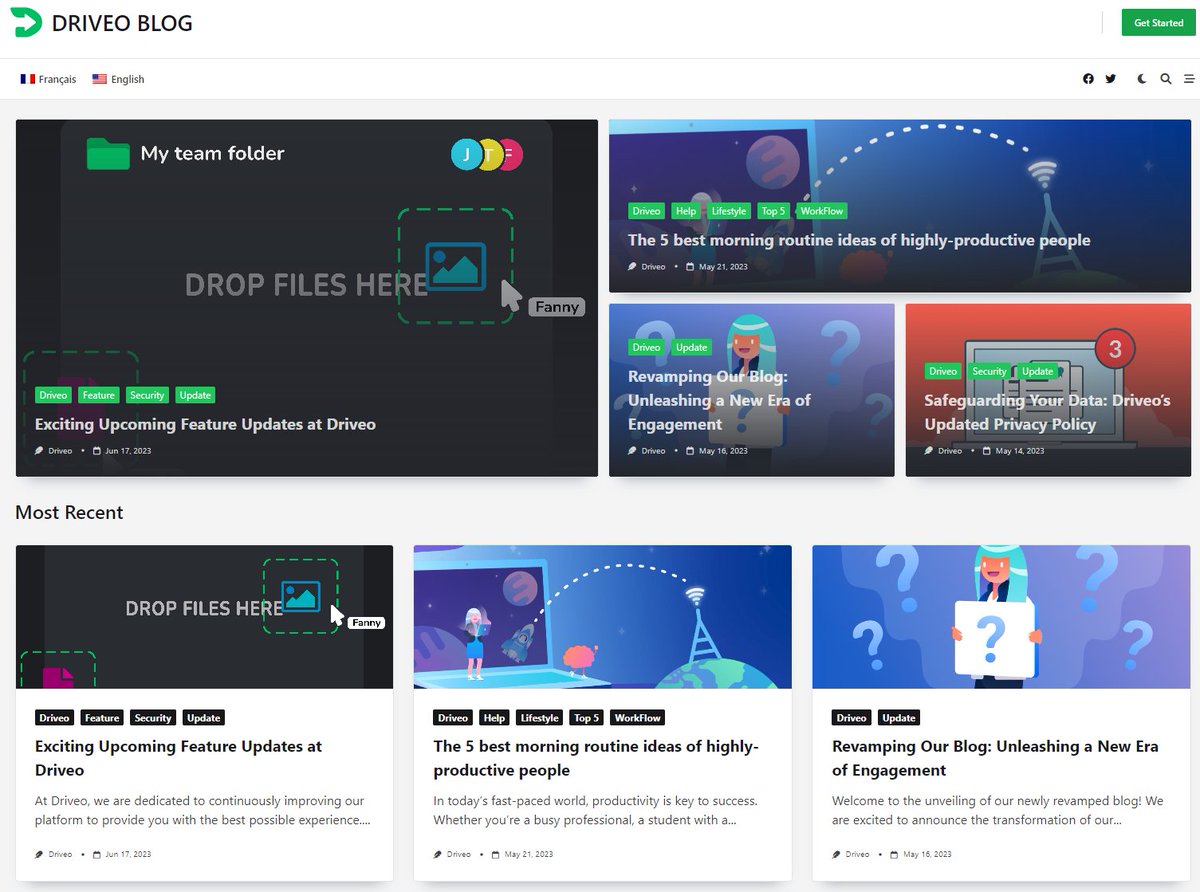Screen dimensions: 1200x892
Task: Select the black Update tag in the third card
Action: [899, 718]
